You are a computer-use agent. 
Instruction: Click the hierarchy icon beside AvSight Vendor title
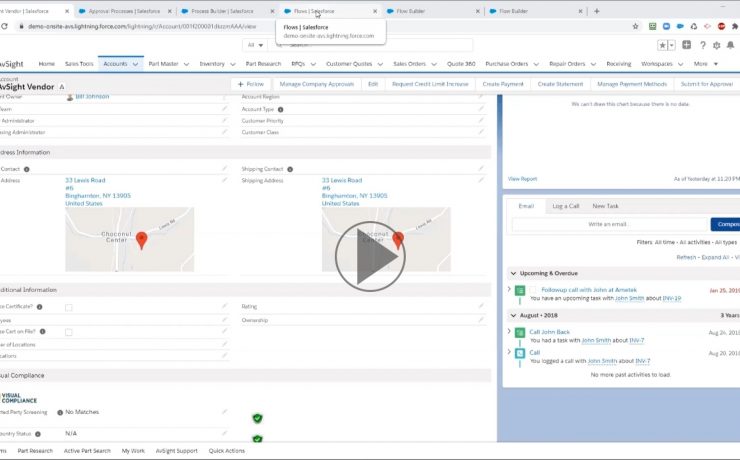(62, 87)
